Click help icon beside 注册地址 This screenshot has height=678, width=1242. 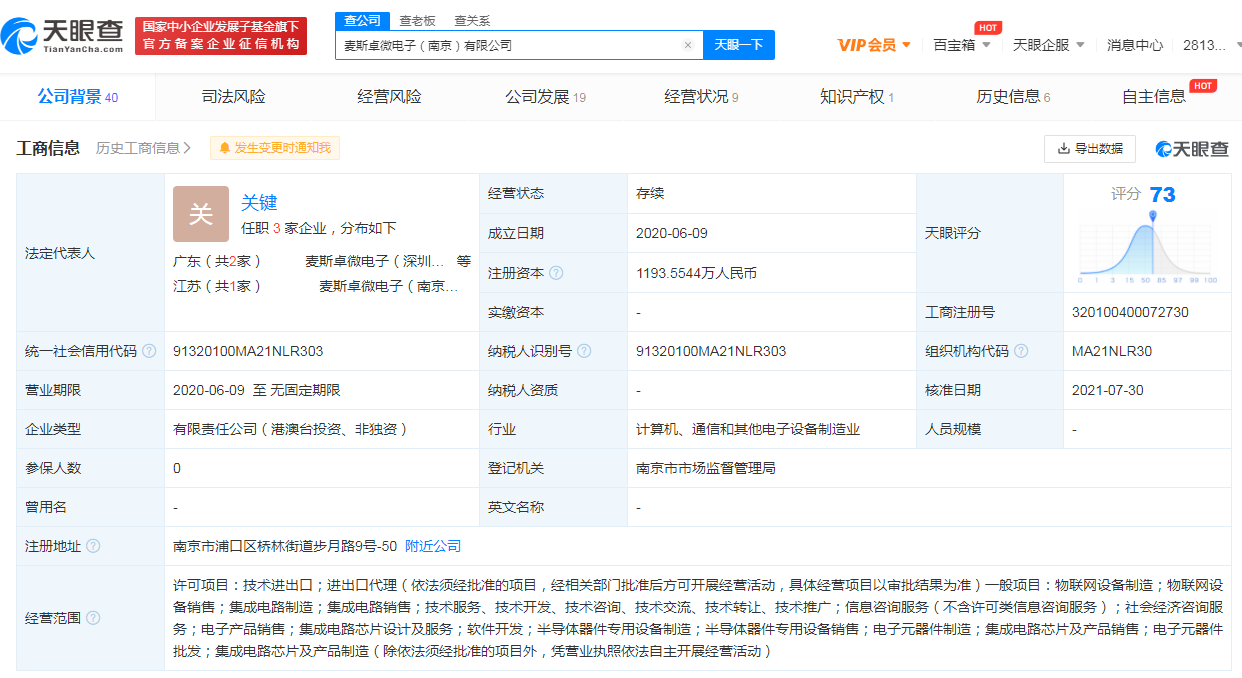tap(93, 546)
